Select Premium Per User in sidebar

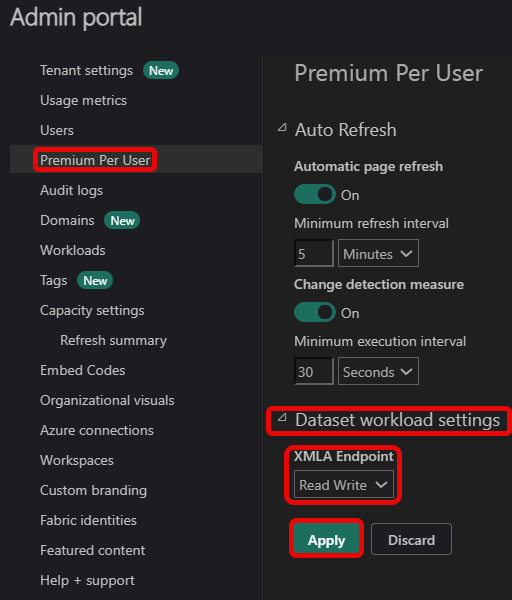coord(95,160)
